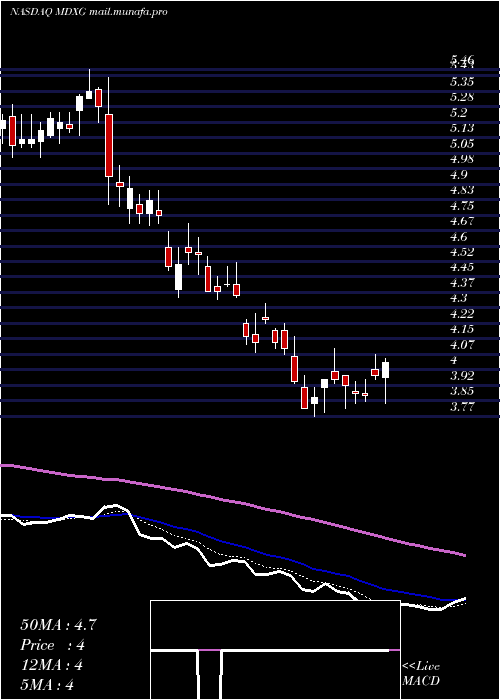Click the 4.67 price axis label

(x=462, y=221)
